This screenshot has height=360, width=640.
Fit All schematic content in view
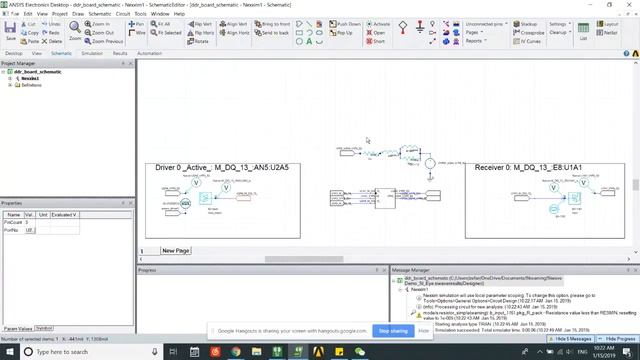tap(160, 24)
